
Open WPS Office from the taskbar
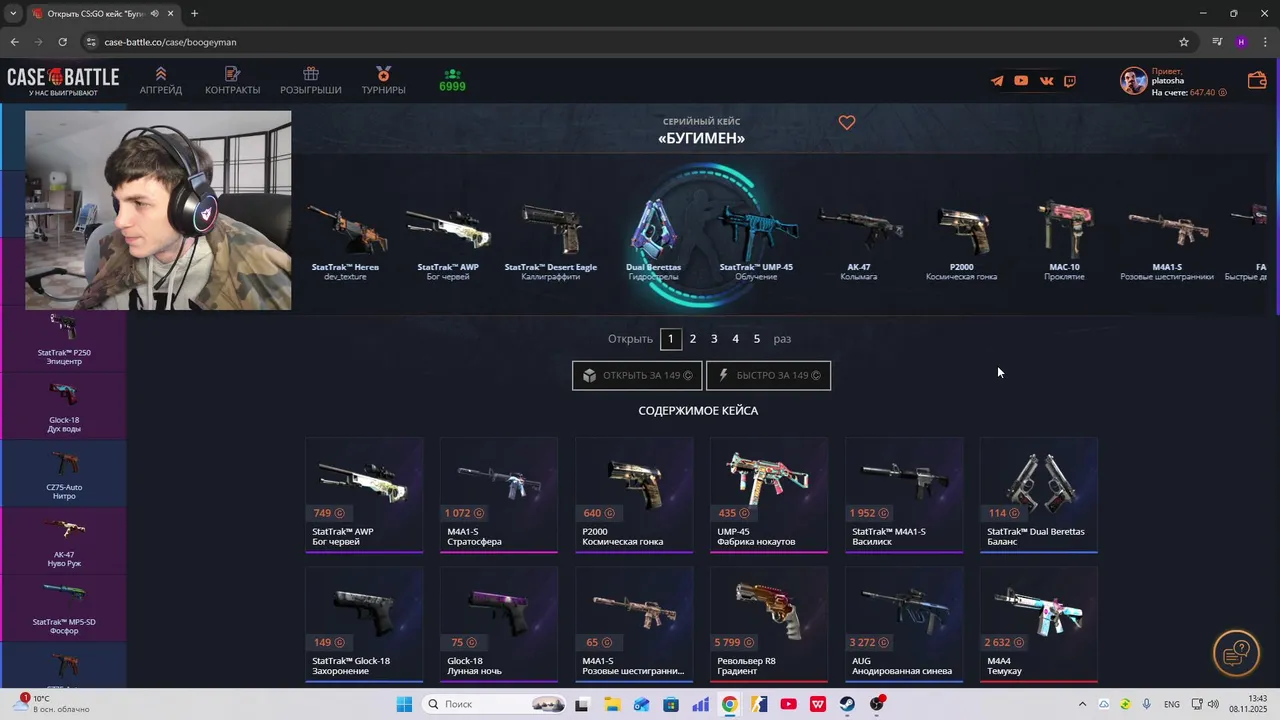click(x=818, y=704)
